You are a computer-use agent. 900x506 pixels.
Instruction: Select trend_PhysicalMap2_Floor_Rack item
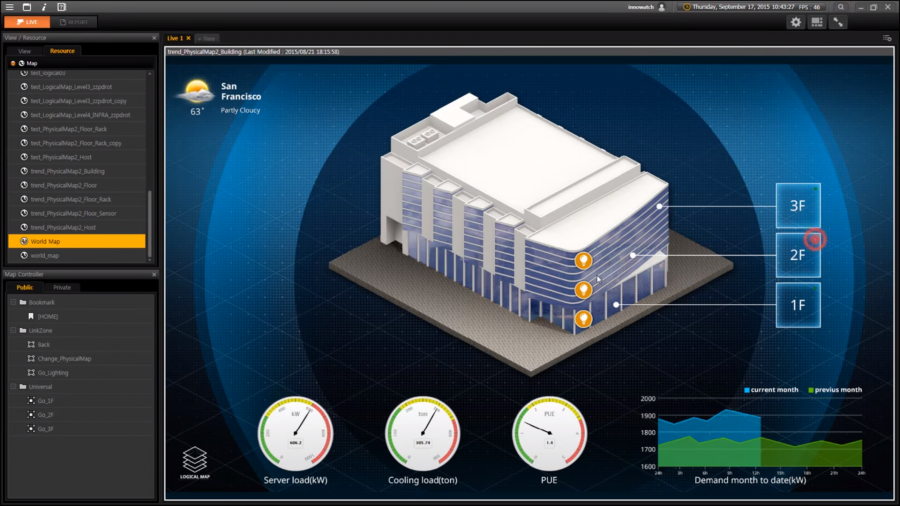tap(77, 199)
